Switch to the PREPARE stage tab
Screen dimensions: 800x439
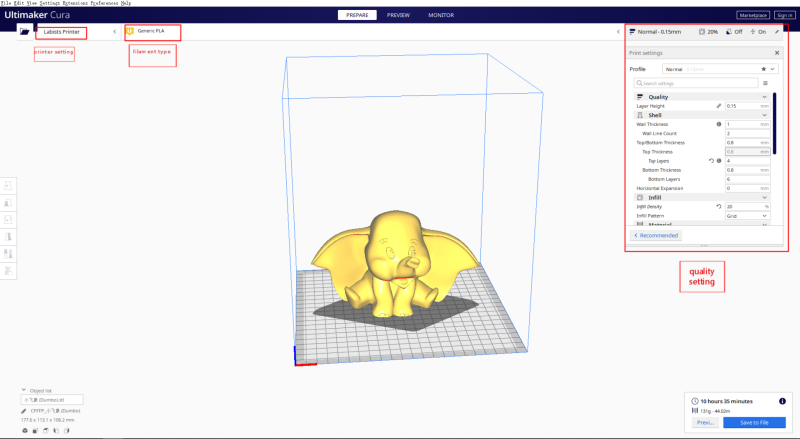click(357, 15)
